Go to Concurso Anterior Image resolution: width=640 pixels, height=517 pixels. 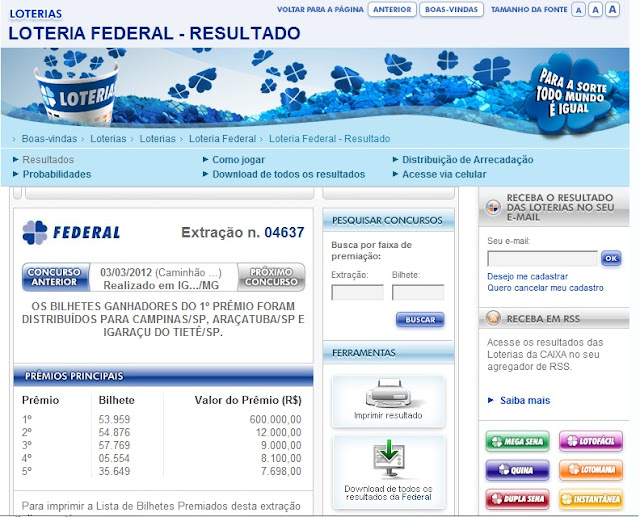pos(56,277)
